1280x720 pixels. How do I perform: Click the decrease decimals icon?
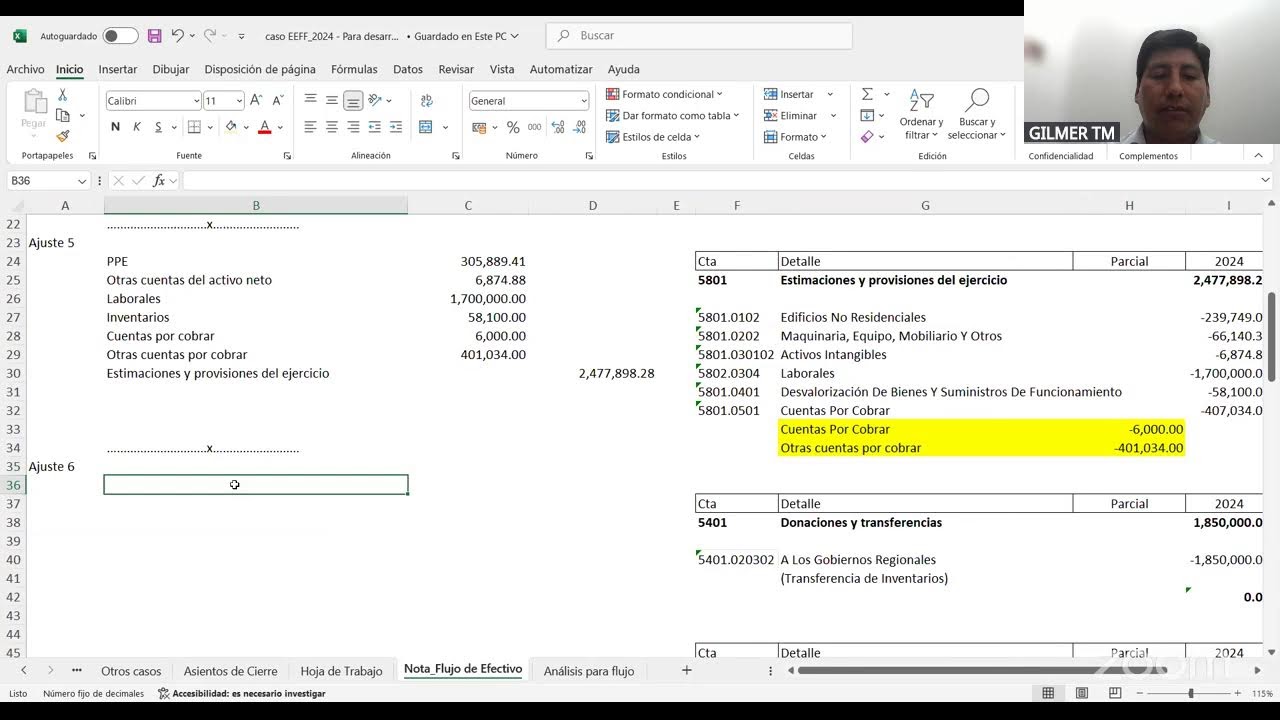point(577,127)
